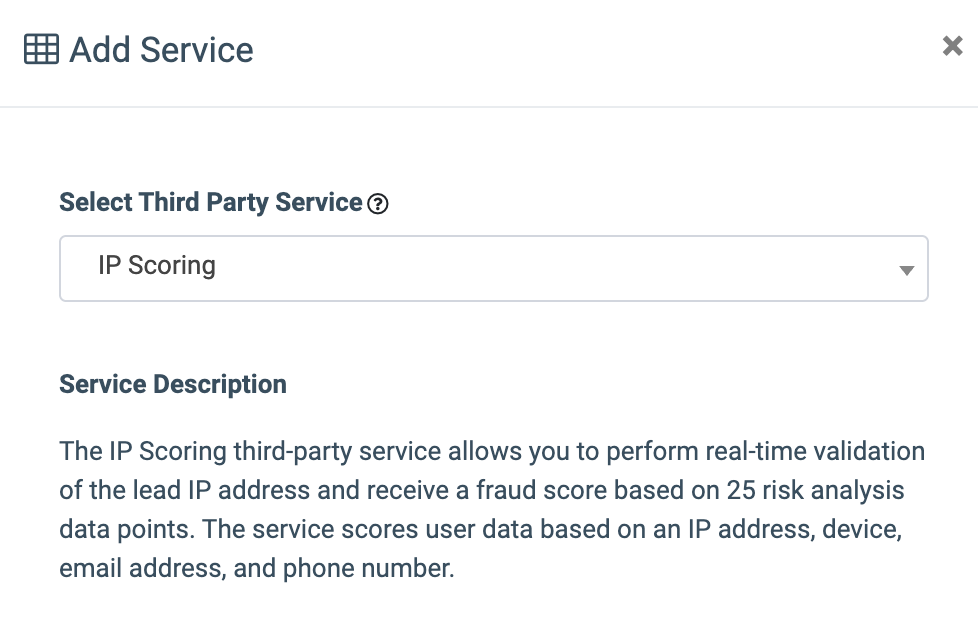Viewport: 978px width, 632px height.
Task: Expand the dropdown using the caret arrow
Action: click(x=906, y=270)
